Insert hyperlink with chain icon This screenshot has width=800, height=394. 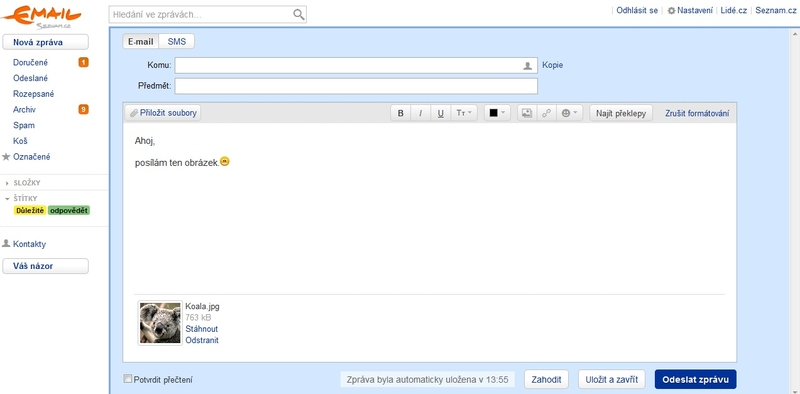coord(546,113)
